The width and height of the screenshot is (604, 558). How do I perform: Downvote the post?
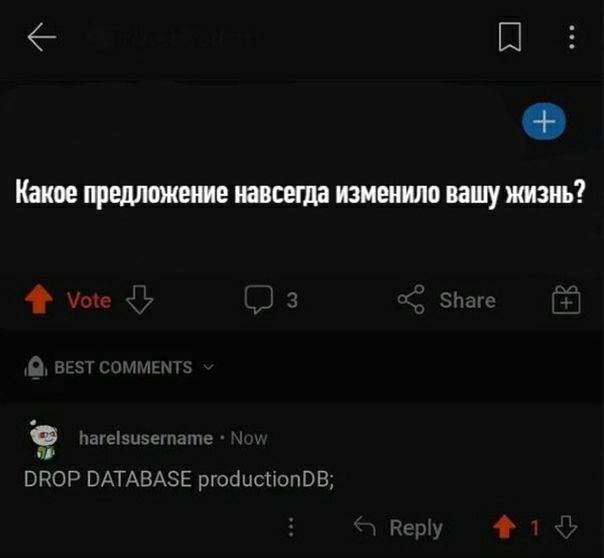pos(139,300)
